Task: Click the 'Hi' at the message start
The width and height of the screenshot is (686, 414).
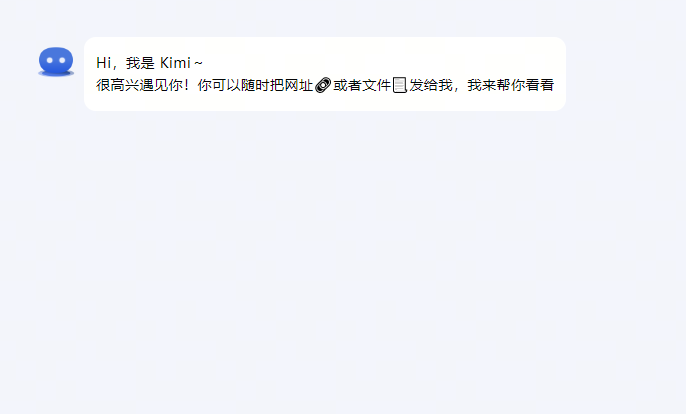Action: [104, 63]
